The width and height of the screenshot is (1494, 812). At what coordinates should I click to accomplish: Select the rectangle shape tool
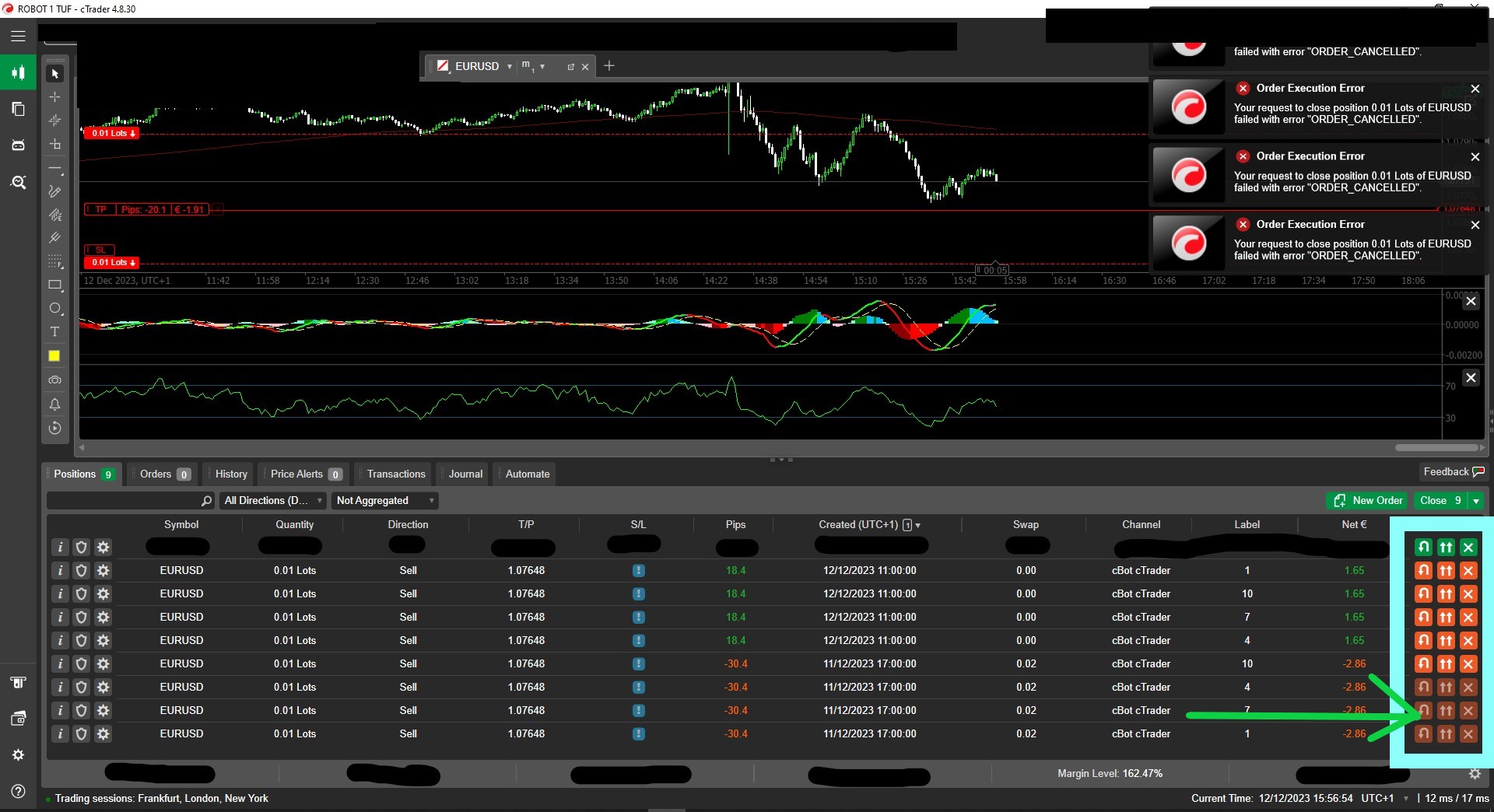pos(54,285)
